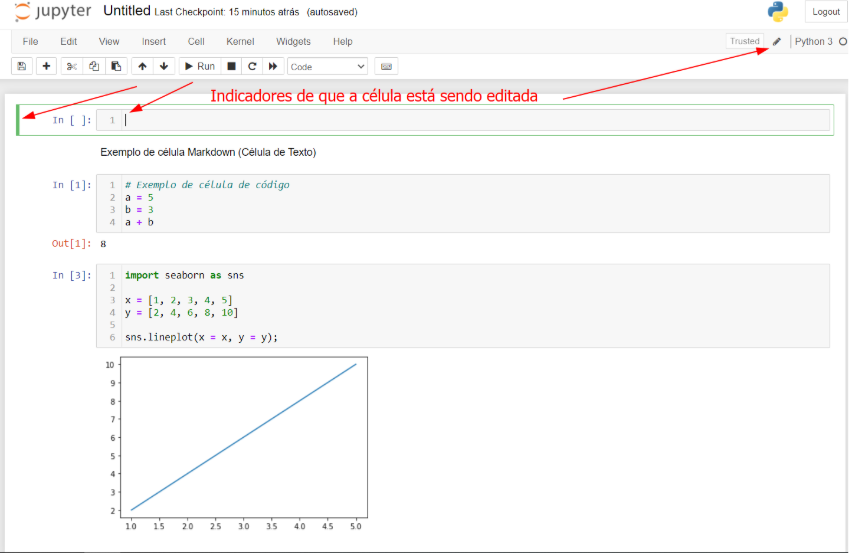Open the Cell menu
The width and height of the screenshot is (849, 553).
tap(196, 42)
